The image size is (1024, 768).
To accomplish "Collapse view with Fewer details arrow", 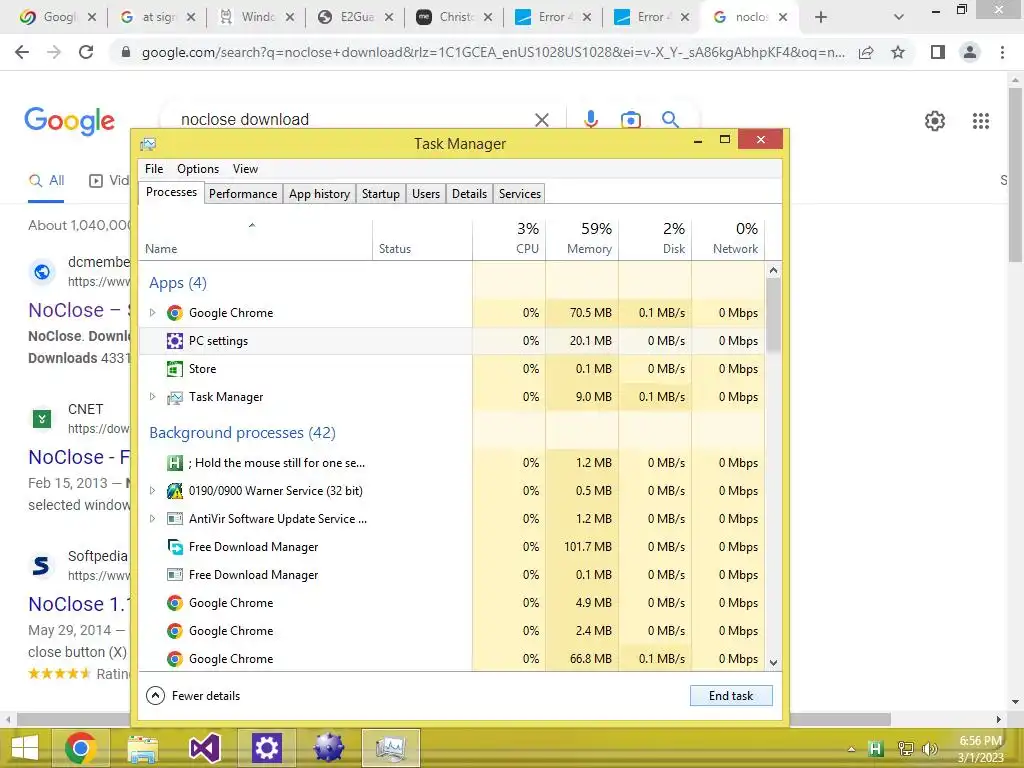I will (155, 696).
